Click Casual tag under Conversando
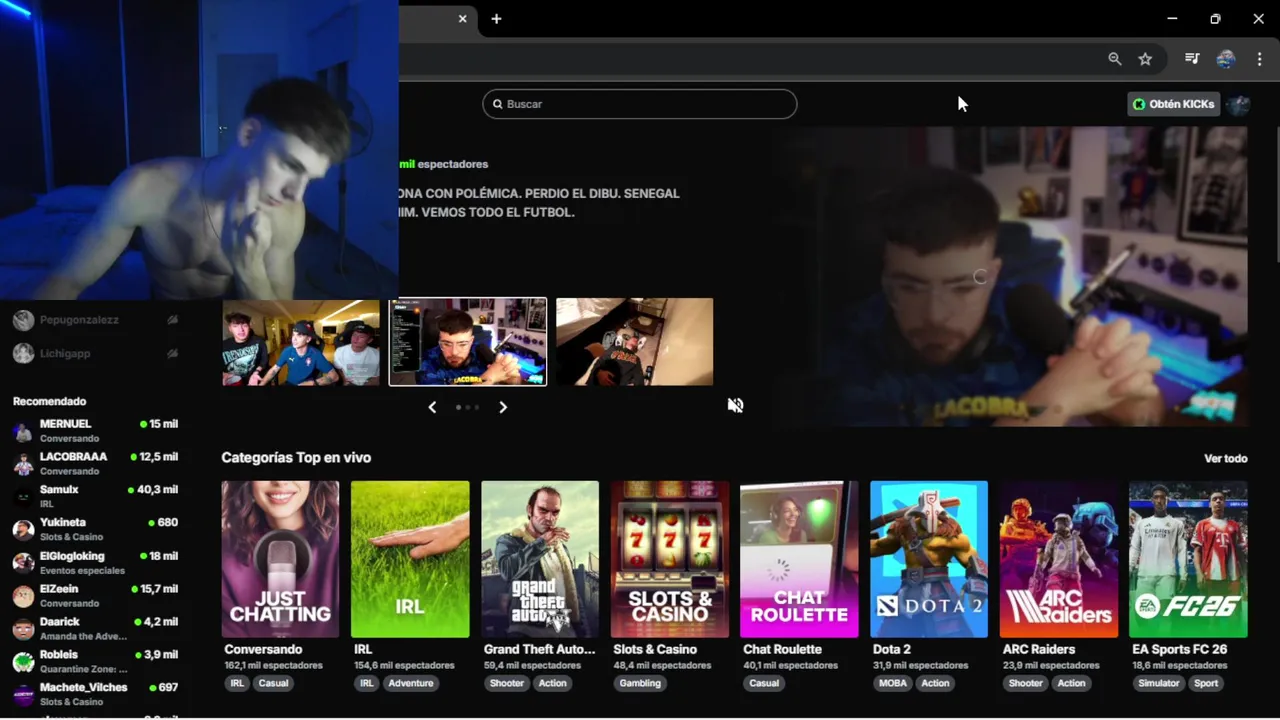 coord(273,684)
